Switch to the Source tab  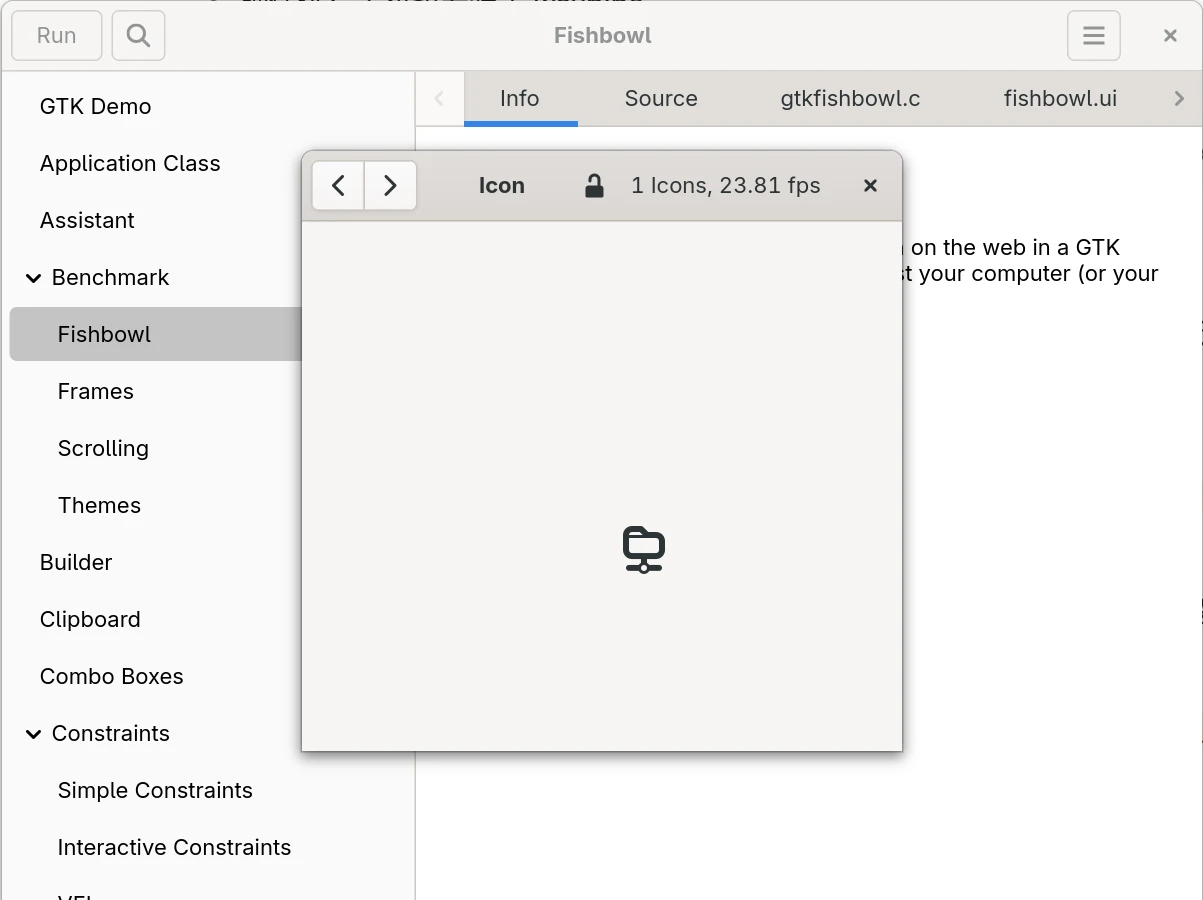[x=660, y=99]
